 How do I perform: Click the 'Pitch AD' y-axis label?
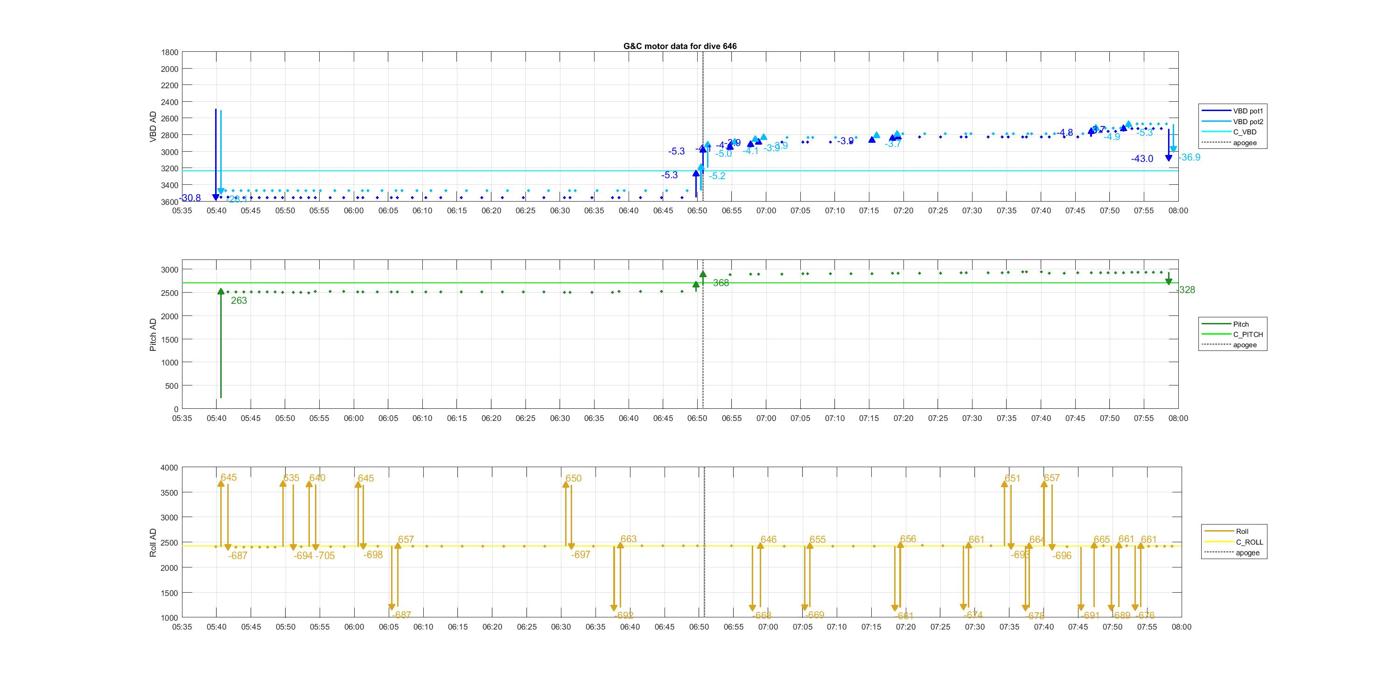(x=153, y=335)
